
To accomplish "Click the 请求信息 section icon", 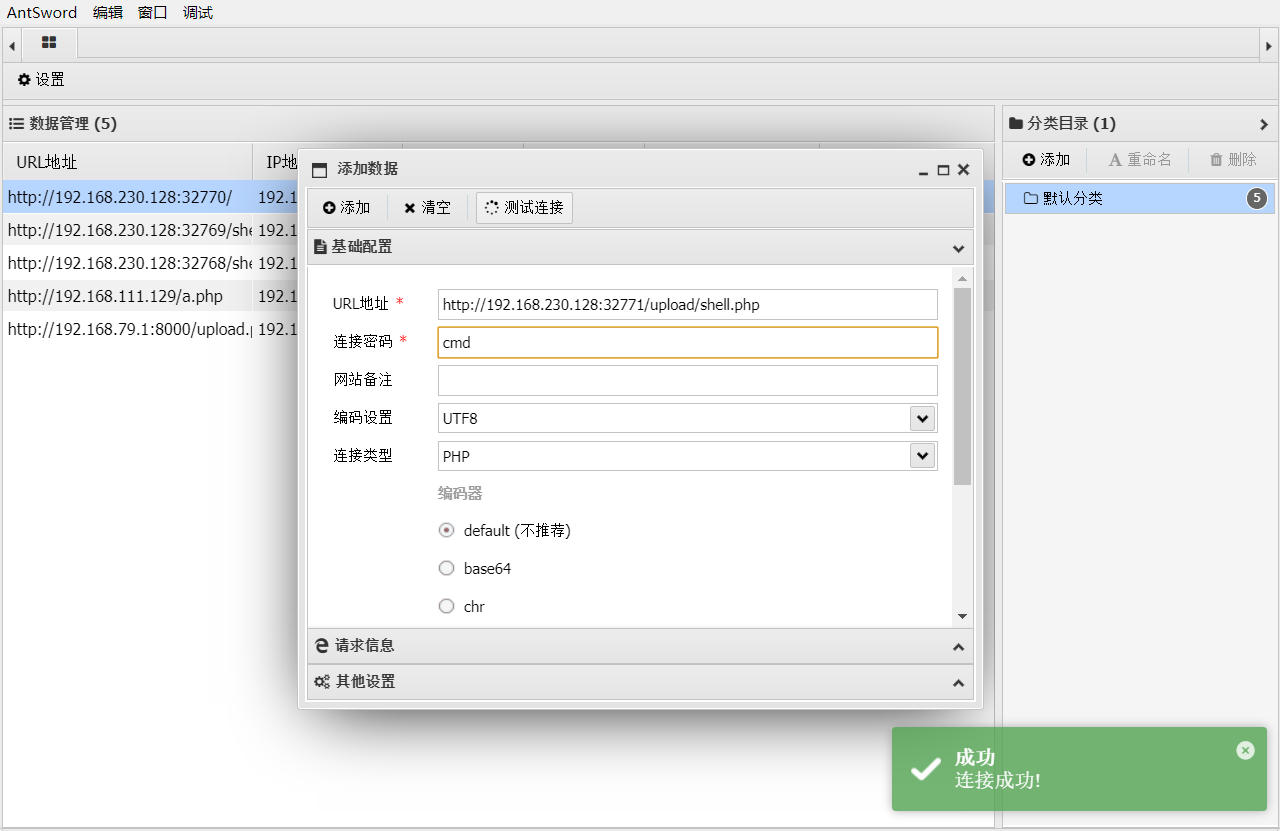I will point(322,646).
